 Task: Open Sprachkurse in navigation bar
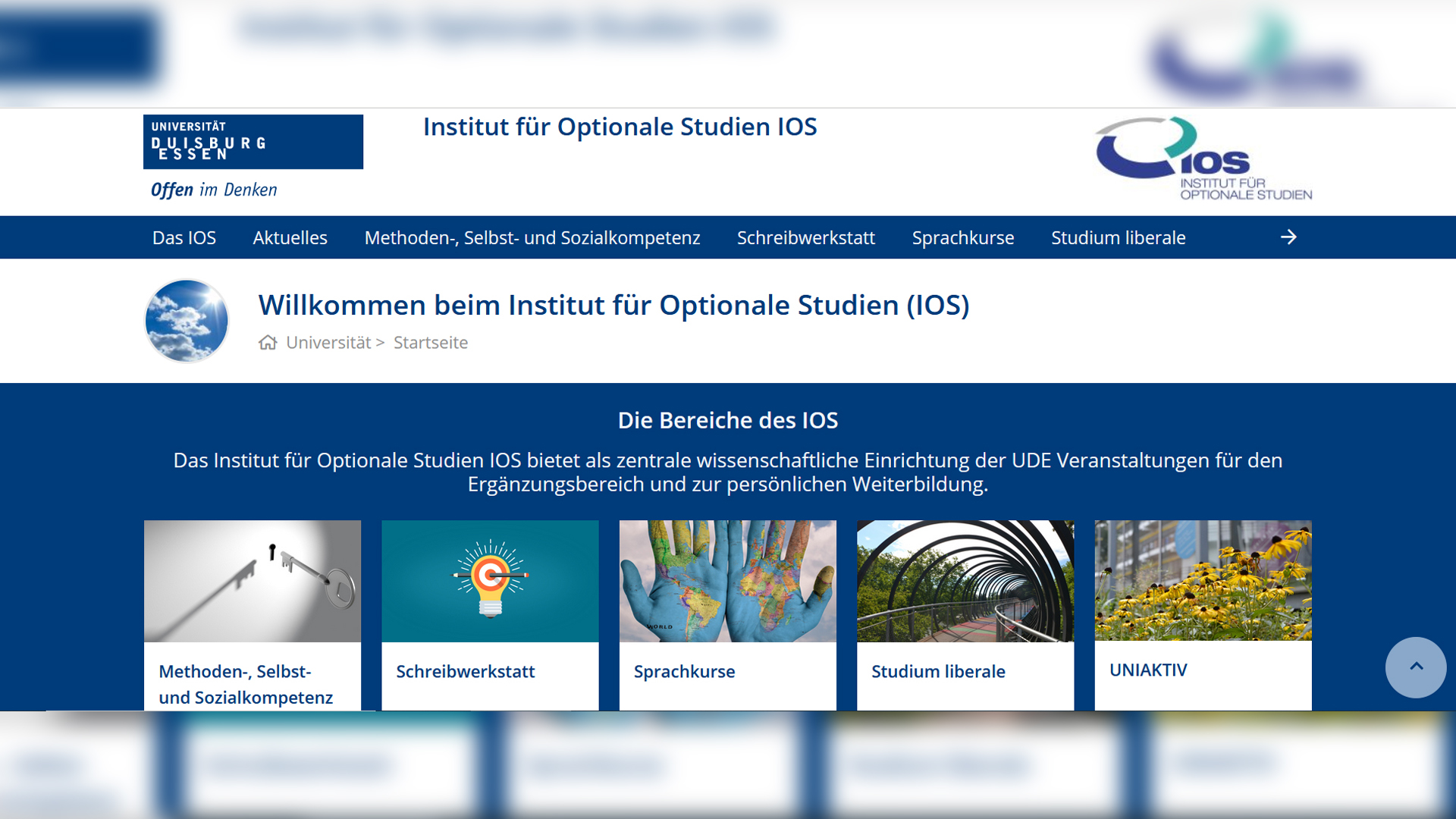click(x=962, y=238)
